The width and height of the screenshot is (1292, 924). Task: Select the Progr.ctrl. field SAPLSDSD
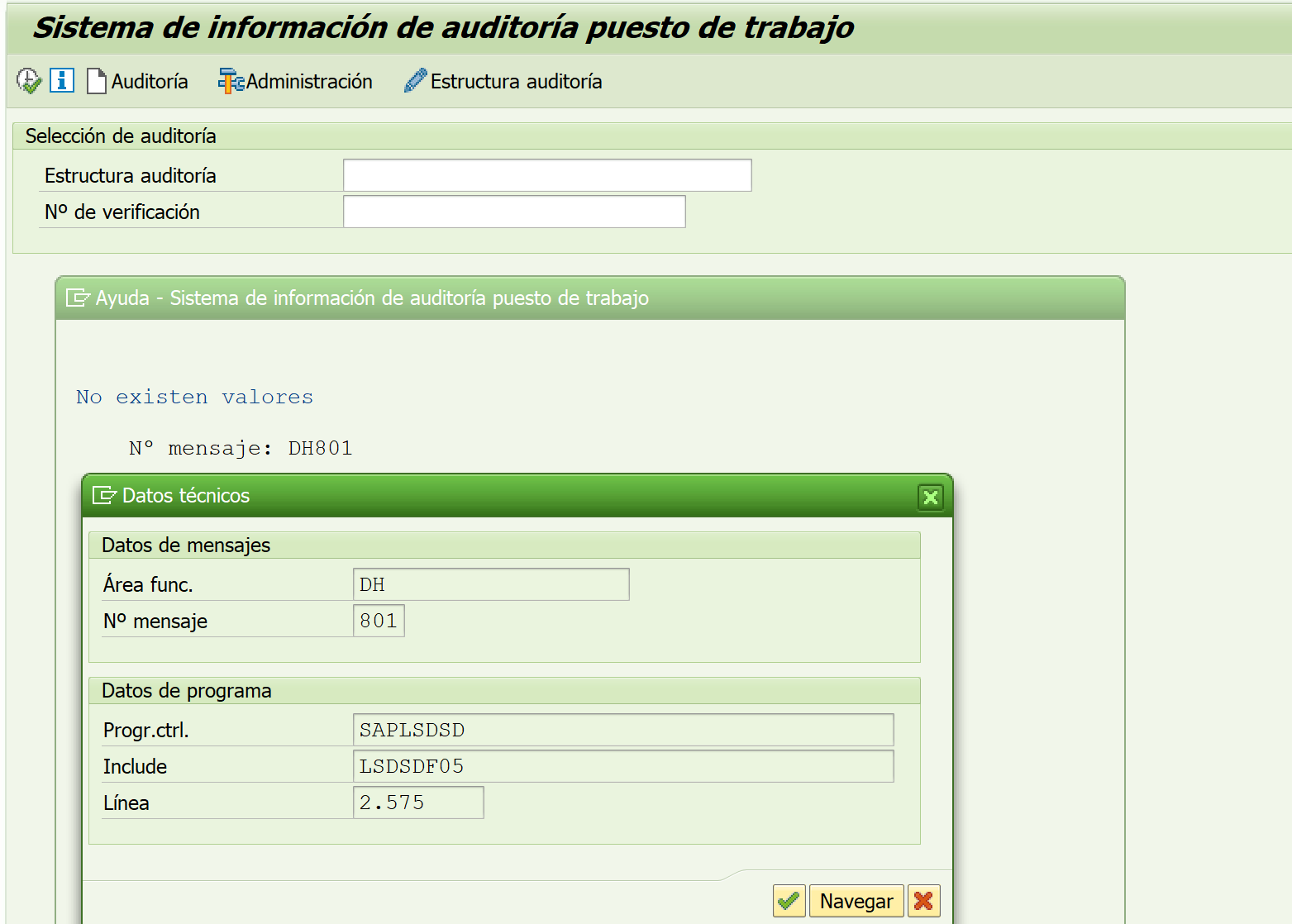(623, 730)
